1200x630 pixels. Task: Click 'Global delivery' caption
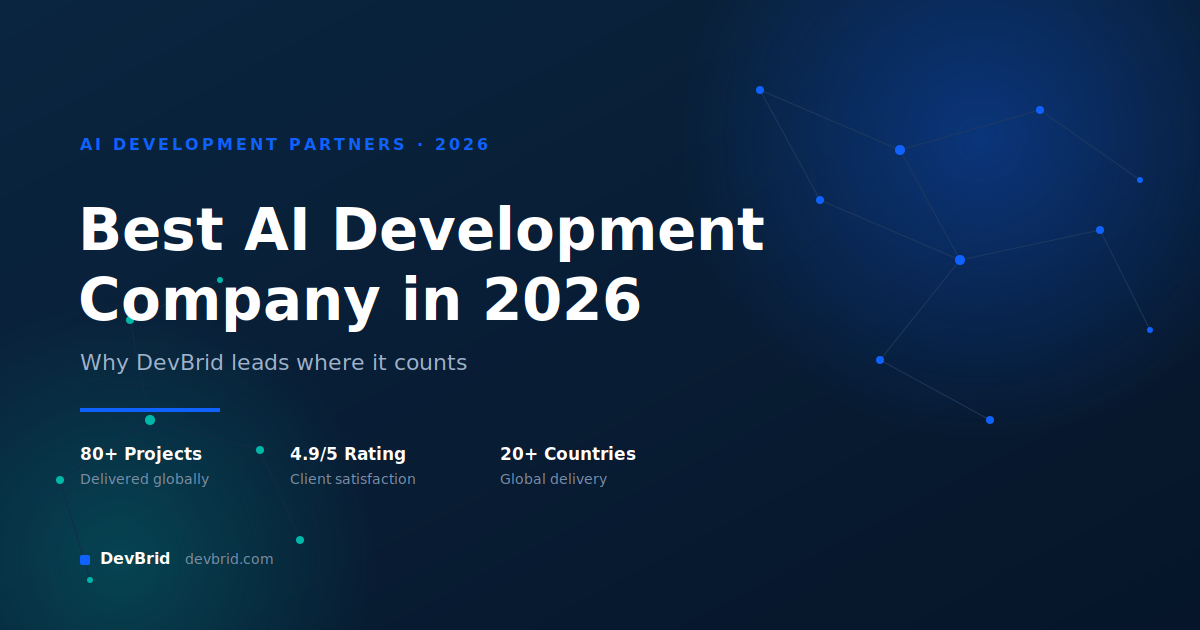click(553, 479)
